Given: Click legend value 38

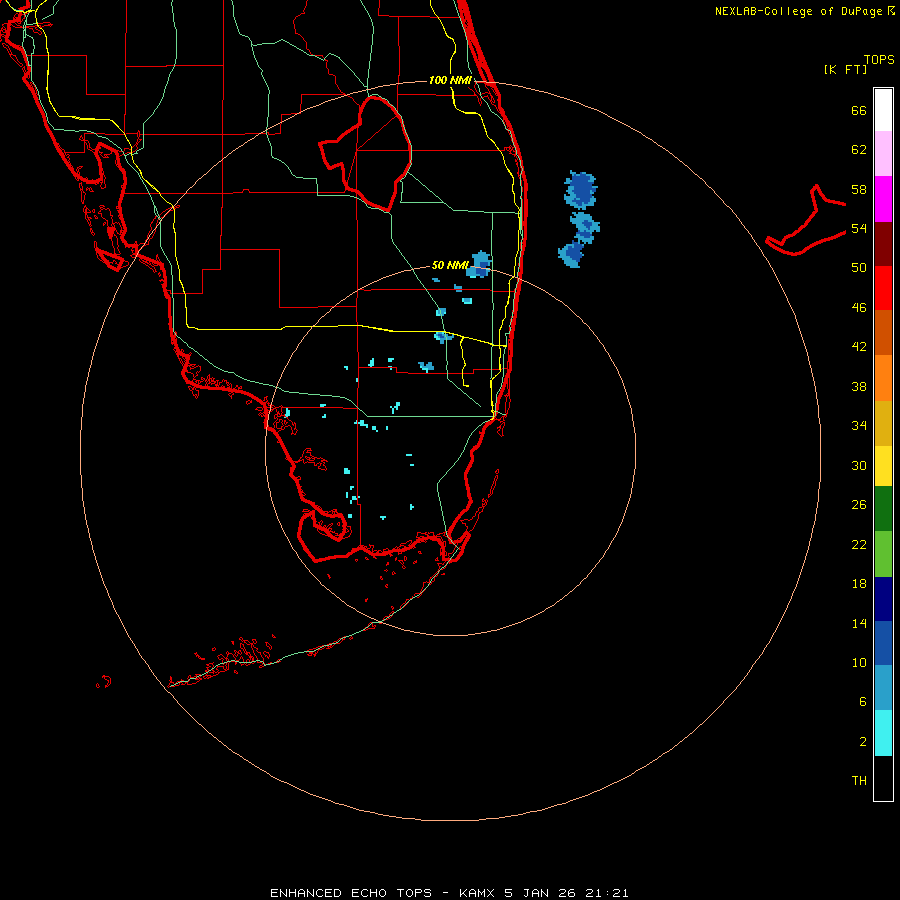Looking at the screenshot, I should (859, 386).
